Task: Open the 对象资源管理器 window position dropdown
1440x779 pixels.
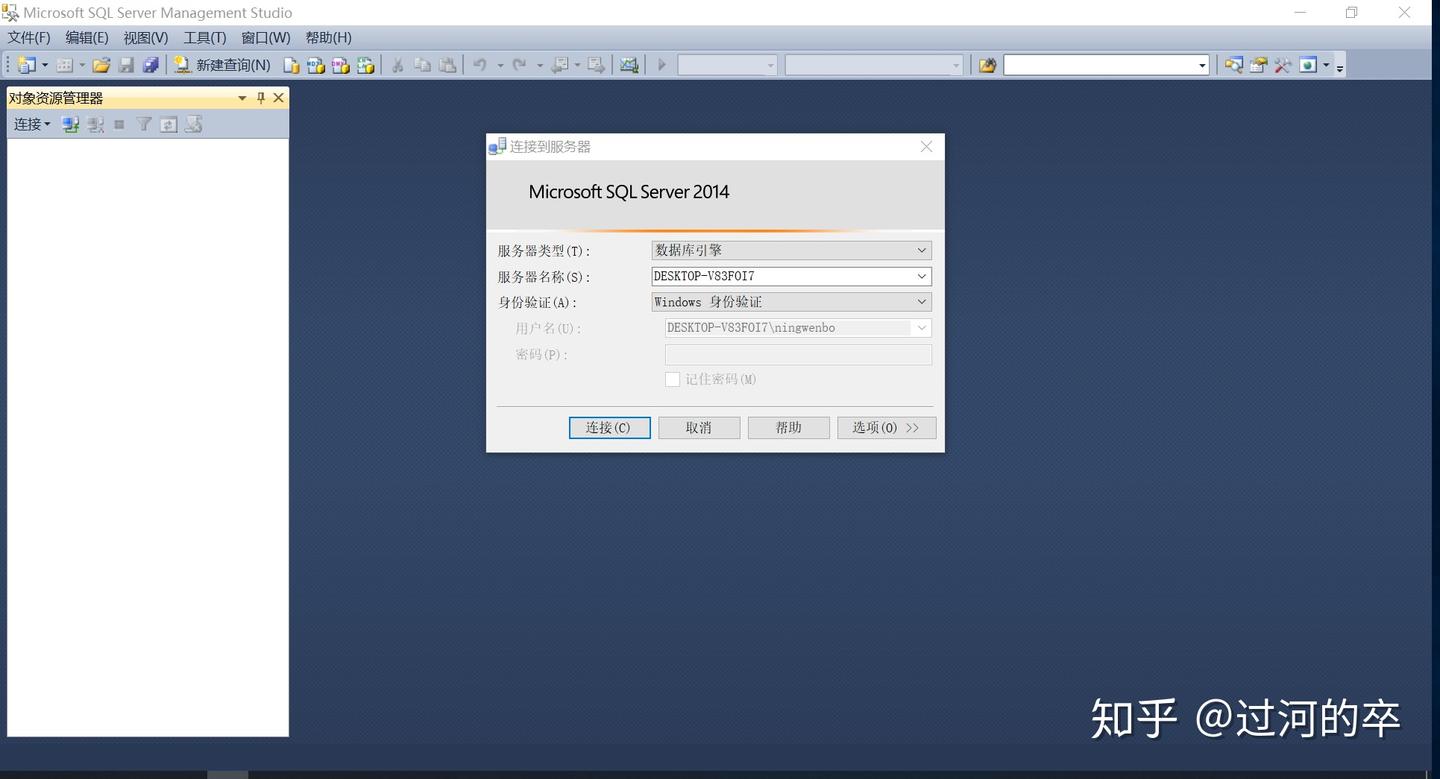Action: tap(242, 98)
